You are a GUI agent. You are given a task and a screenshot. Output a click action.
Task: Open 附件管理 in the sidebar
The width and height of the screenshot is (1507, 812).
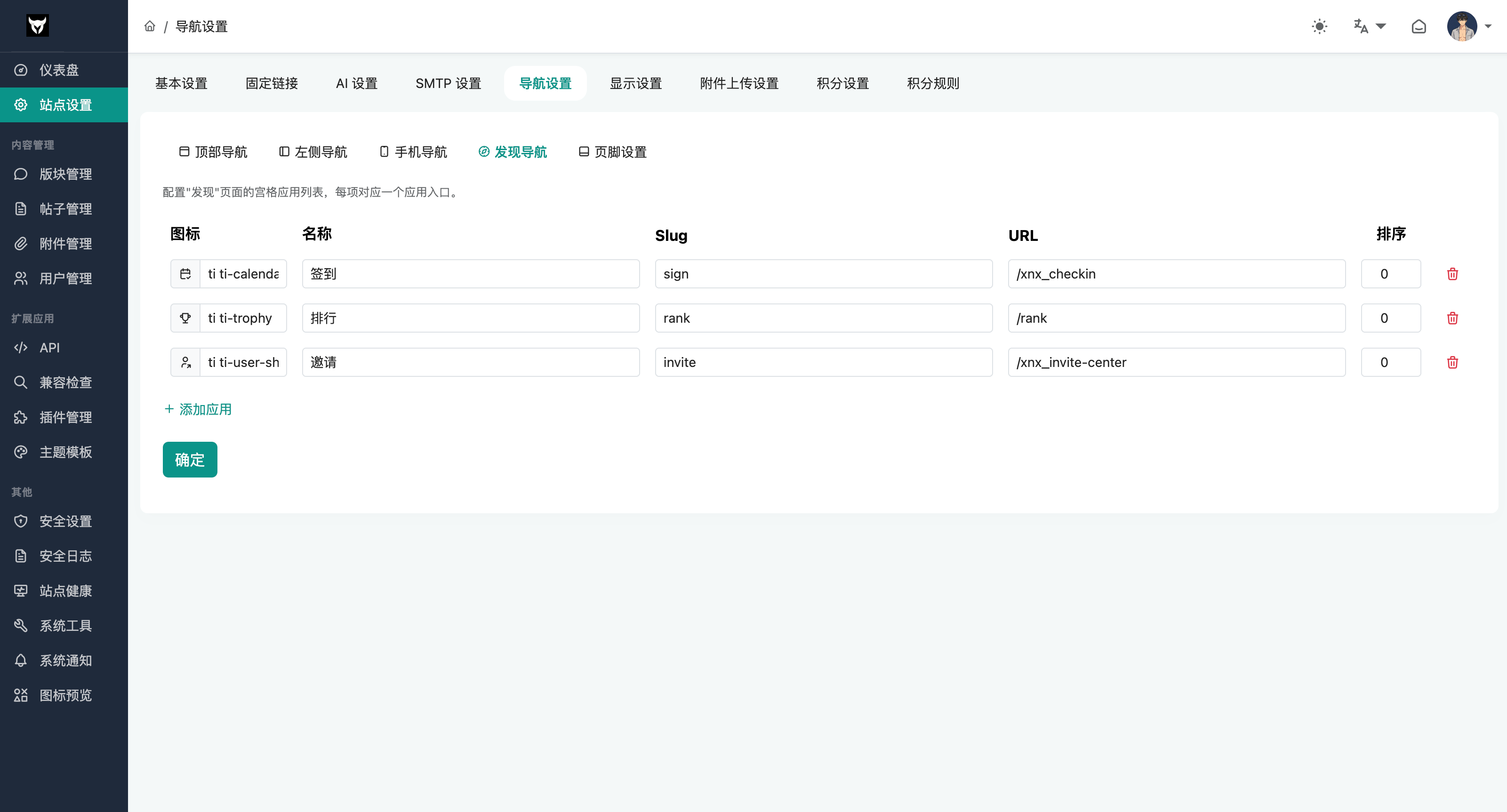[64, 244]
